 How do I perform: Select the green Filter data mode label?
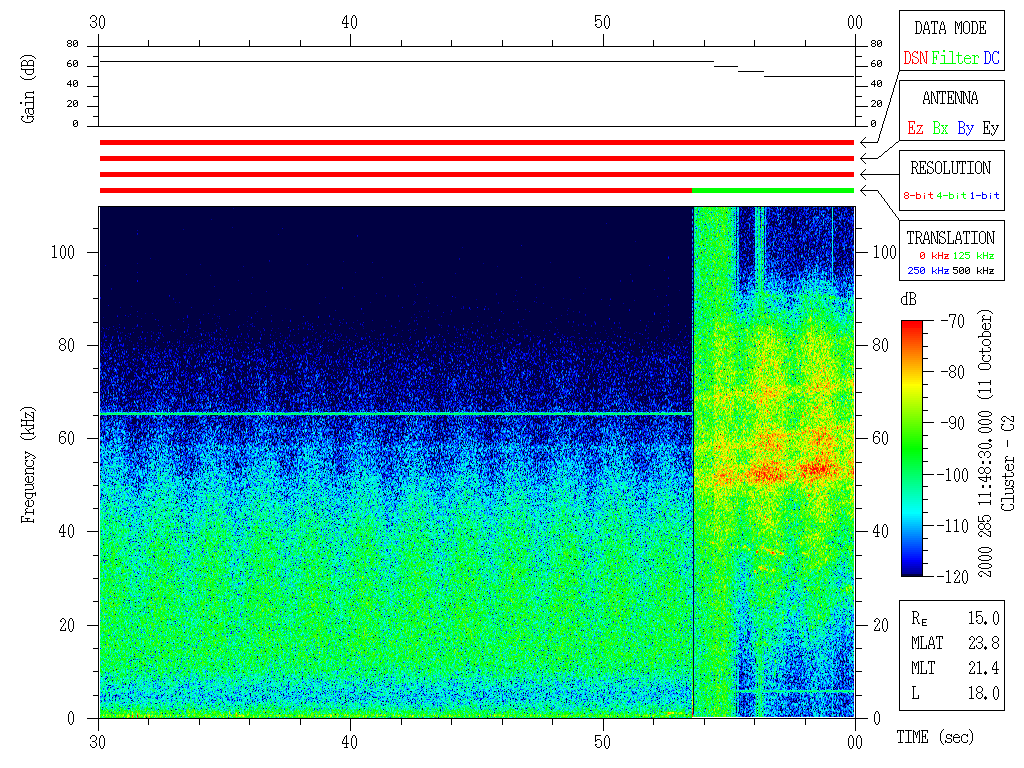955,58
